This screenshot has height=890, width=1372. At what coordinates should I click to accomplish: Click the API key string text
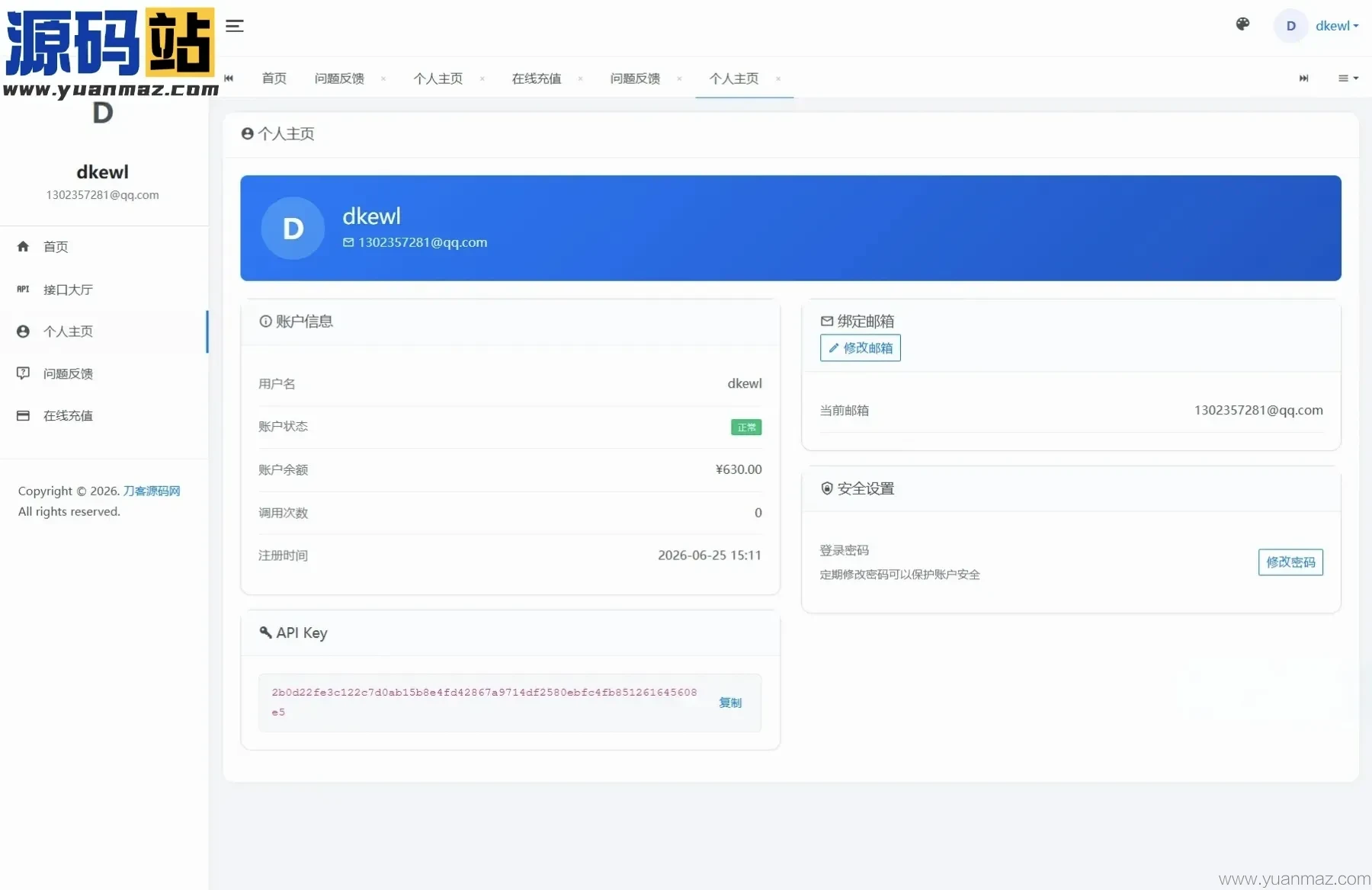point(484,702)
